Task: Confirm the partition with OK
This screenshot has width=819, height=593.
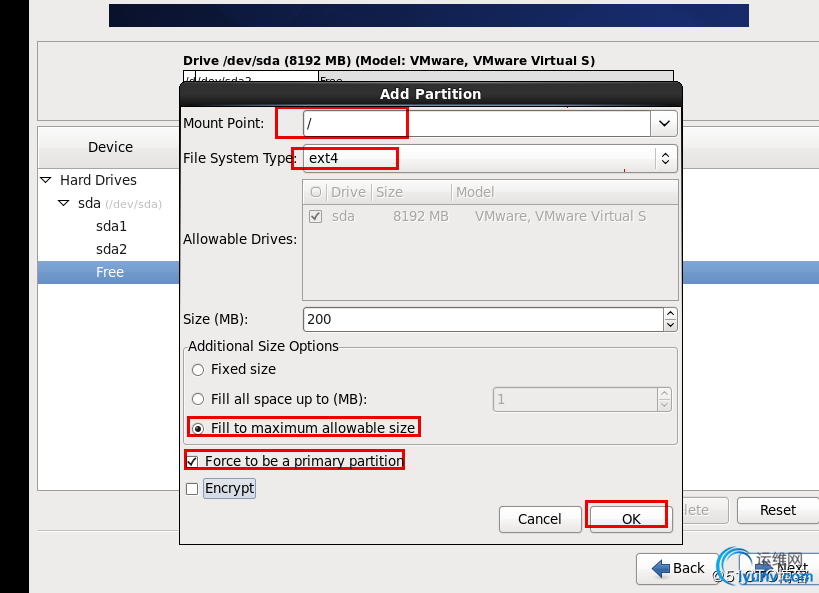Action: (x=631, y=519)
